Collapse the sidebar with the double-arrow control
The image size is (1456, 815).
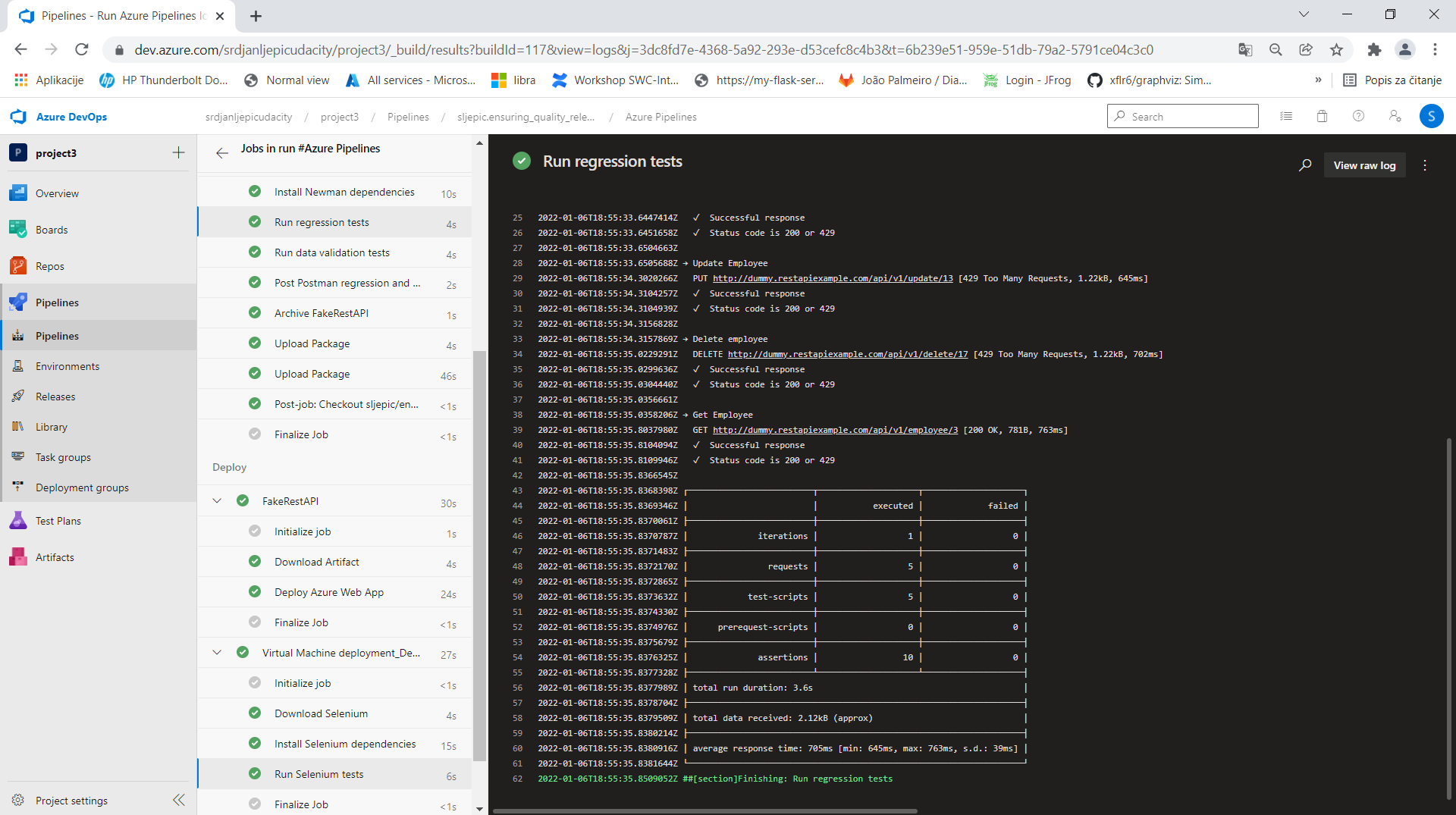[179, 800]
